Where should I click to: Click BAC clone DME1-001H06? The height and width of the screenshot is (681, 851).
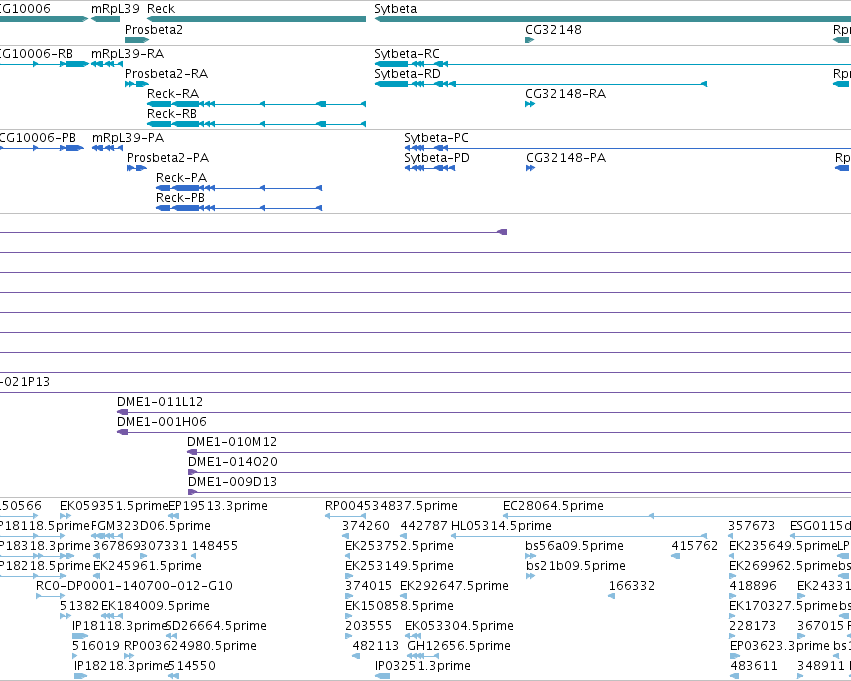tap(162, 422)
